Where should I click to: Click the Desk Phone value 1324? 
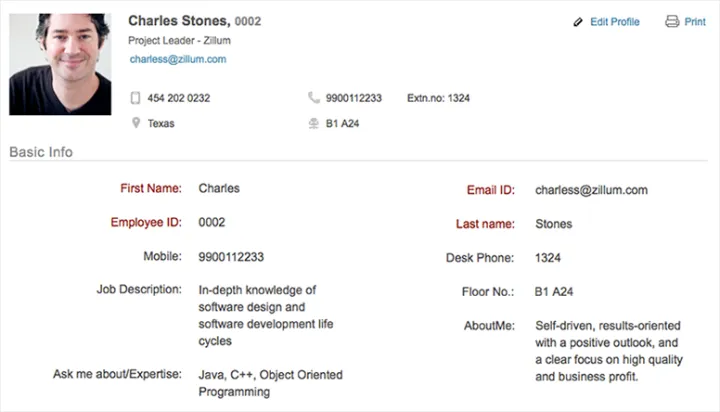click(548, 258)
